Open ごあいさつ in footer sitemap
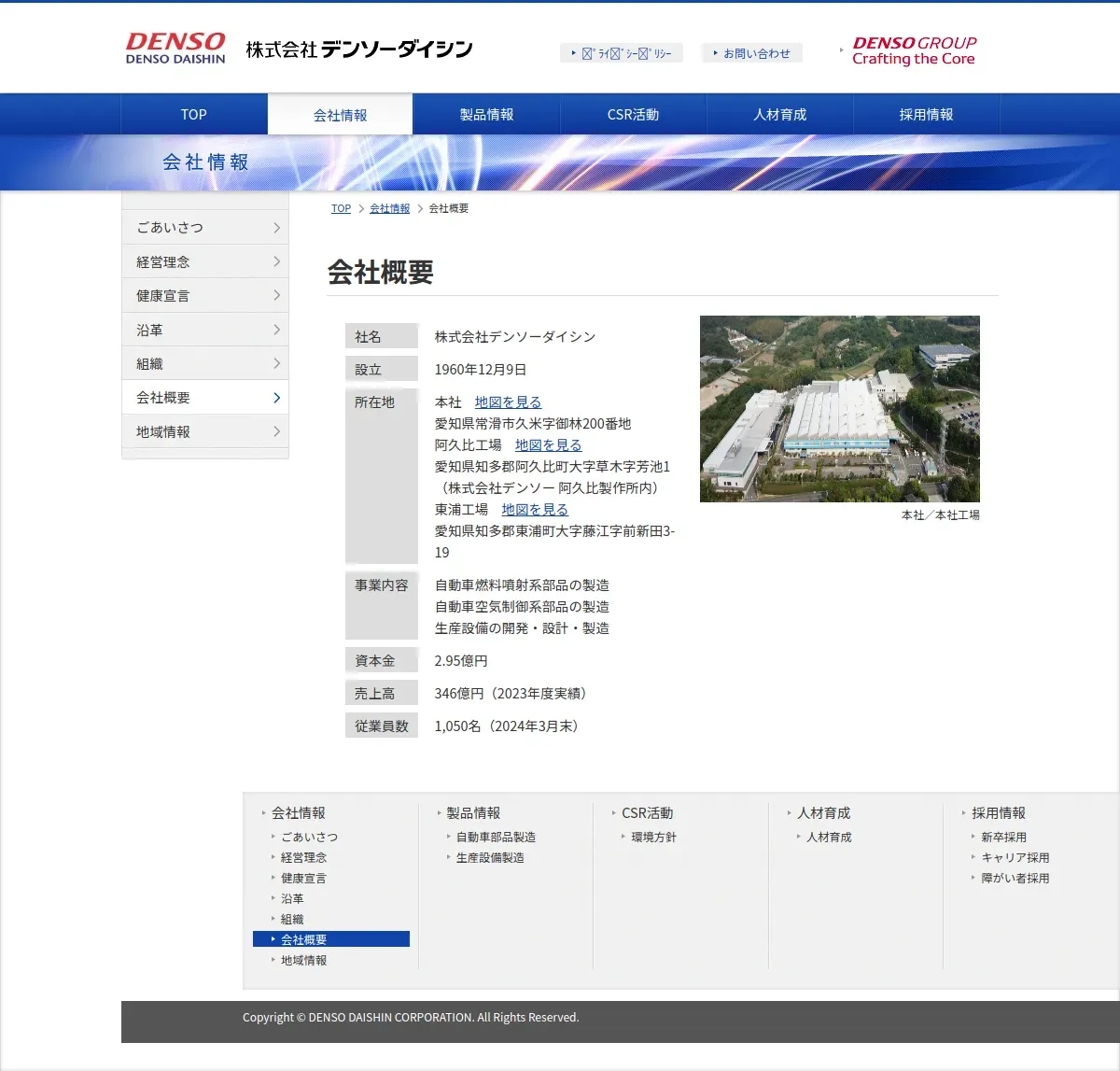The width and height of the screenshot is (1120, 1071). click(310, 837)
